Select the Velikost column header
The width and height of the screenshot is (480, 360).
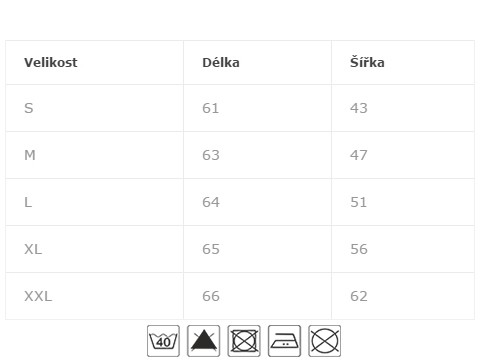(51, 62)
